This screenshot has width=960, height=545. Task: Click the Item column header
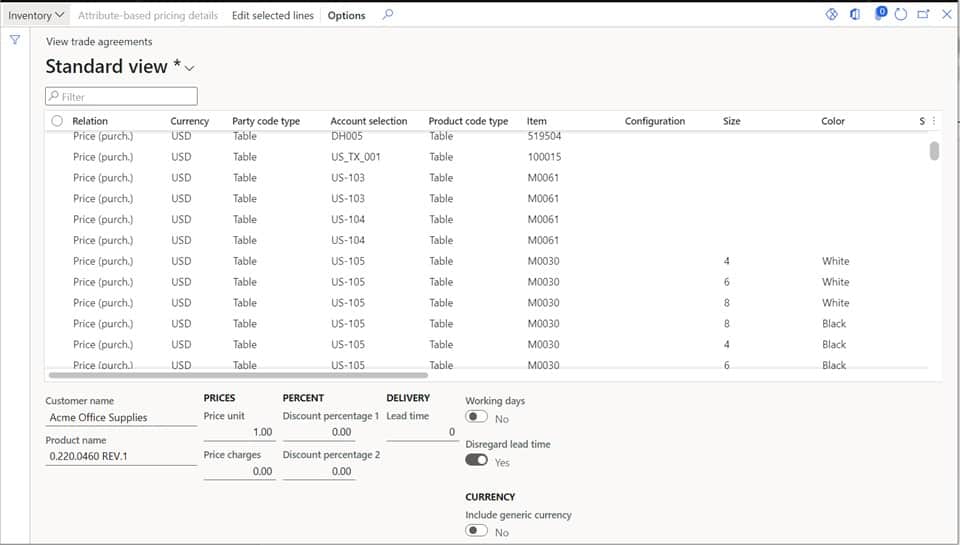tap(536, 121)
